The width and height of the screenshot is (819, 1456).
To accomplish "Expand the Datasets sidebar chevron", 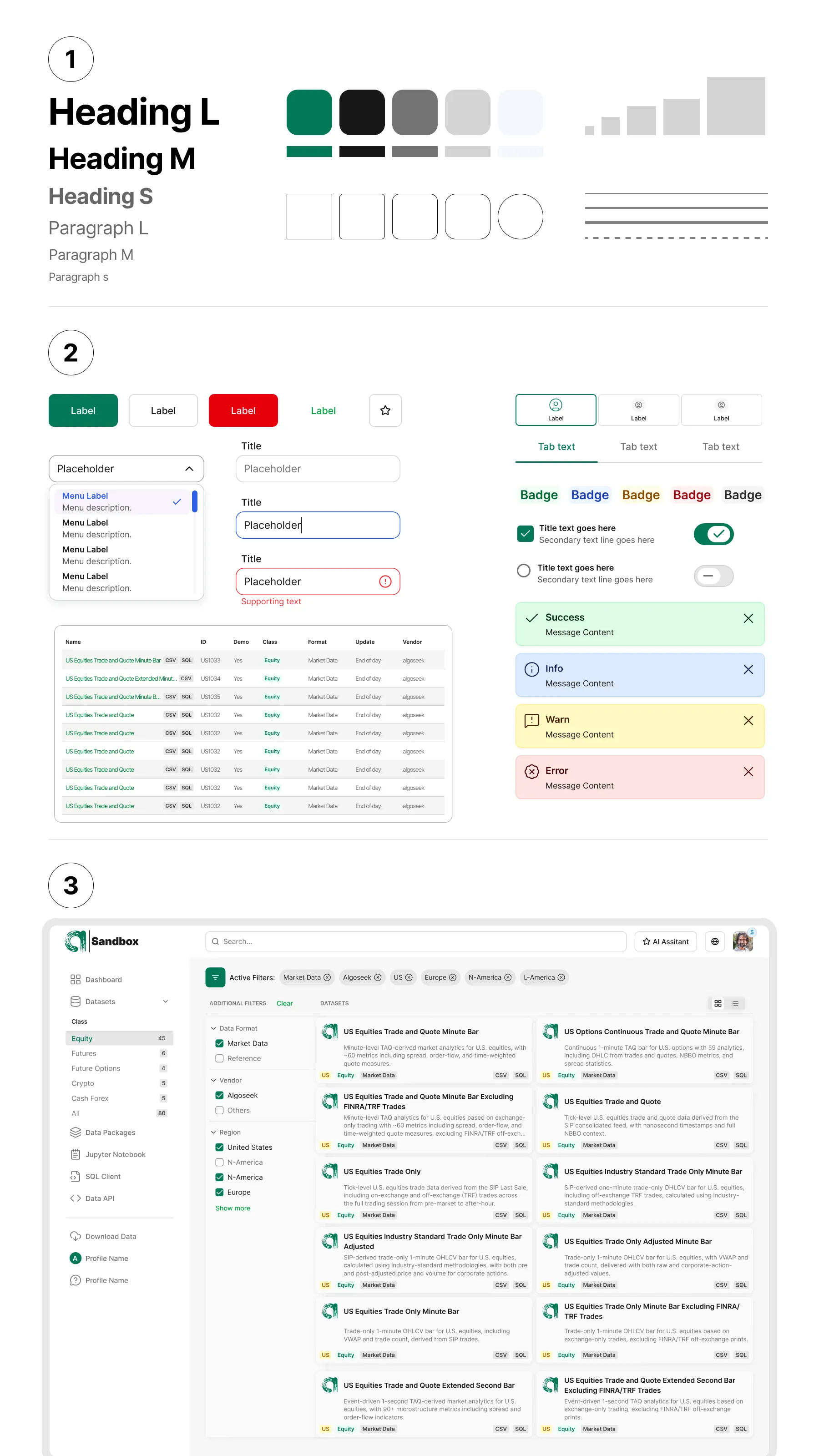I will (x=166, y=1001).
